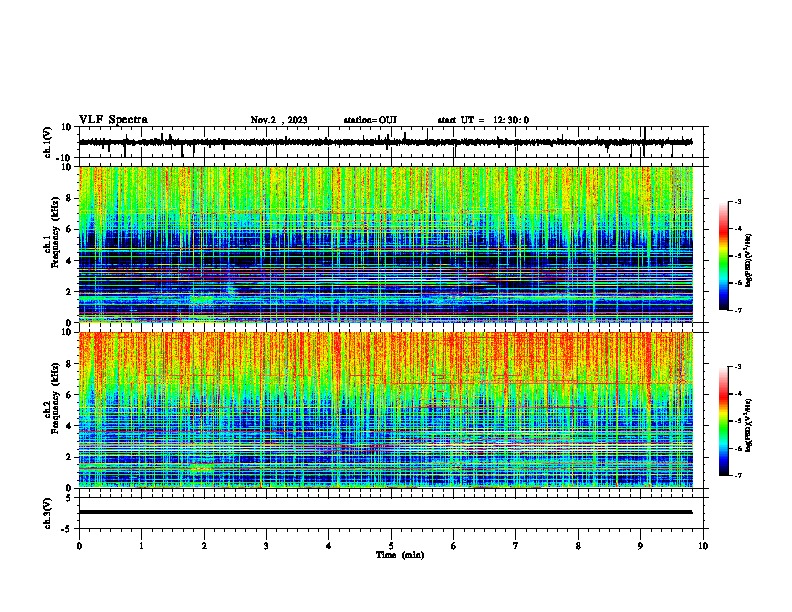Viewport: 792px width, 612px height.
Task: Select the "start UT = 12:30: 0" text
Action: (x=483, y=120)
